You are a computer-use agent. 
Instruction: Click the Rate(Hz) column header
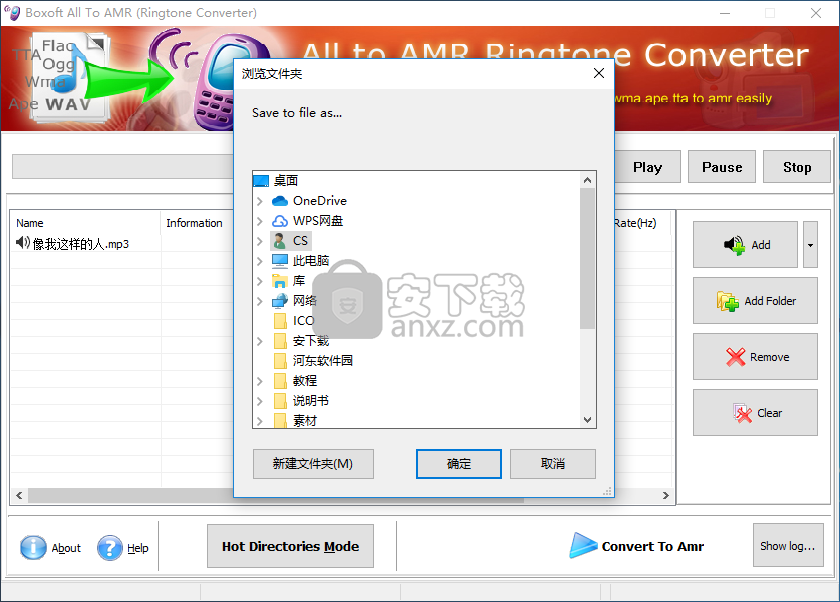[x=635, y=223]
